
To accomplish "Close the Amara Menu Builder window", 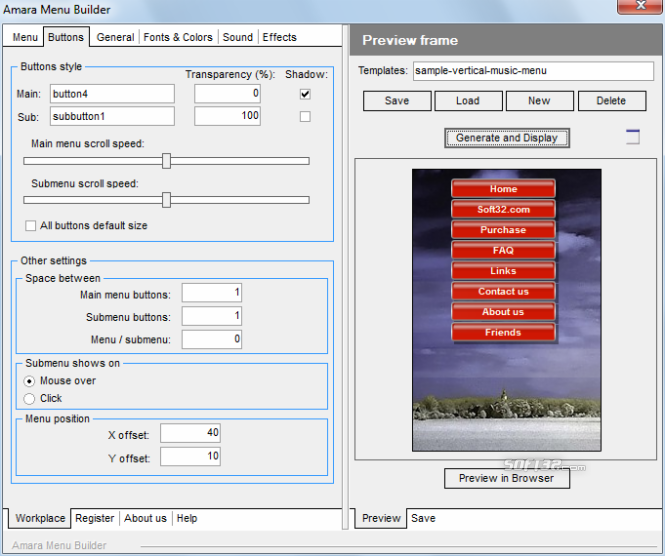I will coord(640,6).
